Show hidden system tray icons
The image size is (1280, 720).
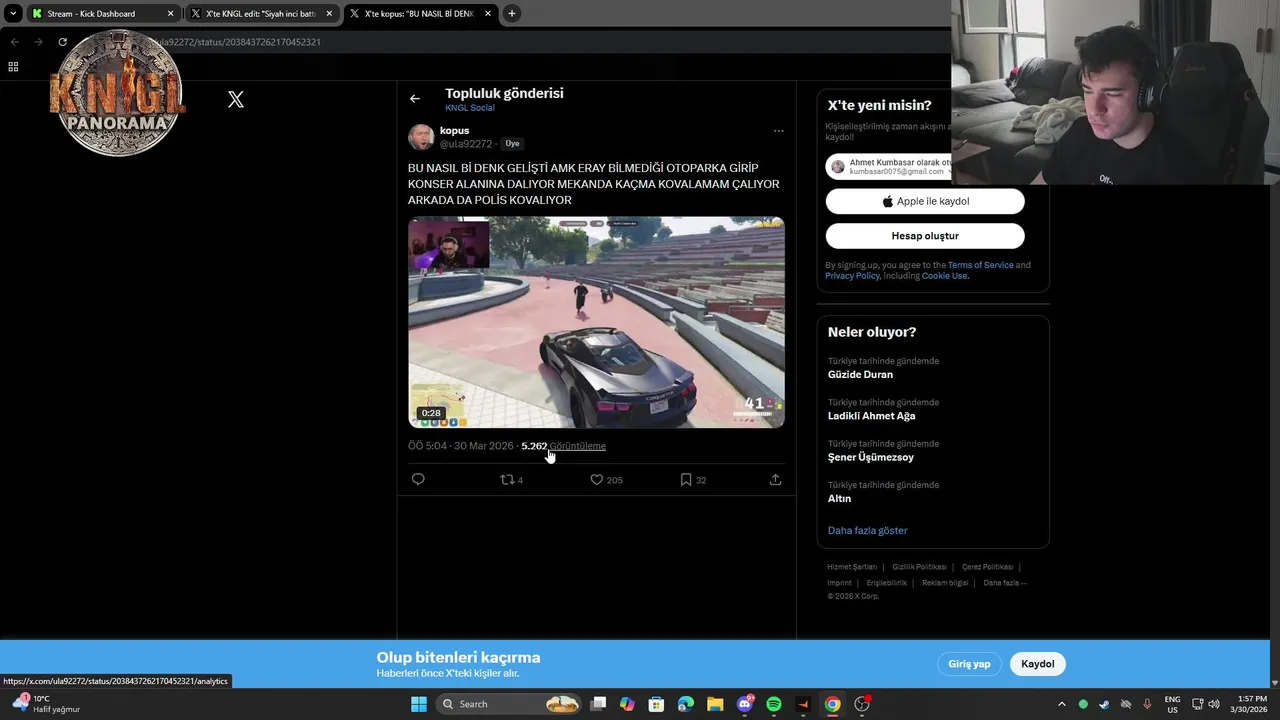(1061, 704)
